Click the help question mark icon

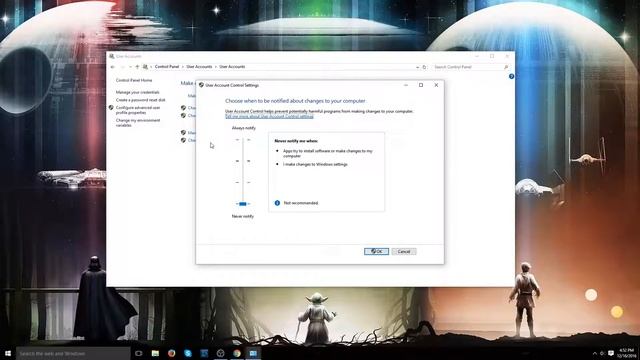click(511, 76)
